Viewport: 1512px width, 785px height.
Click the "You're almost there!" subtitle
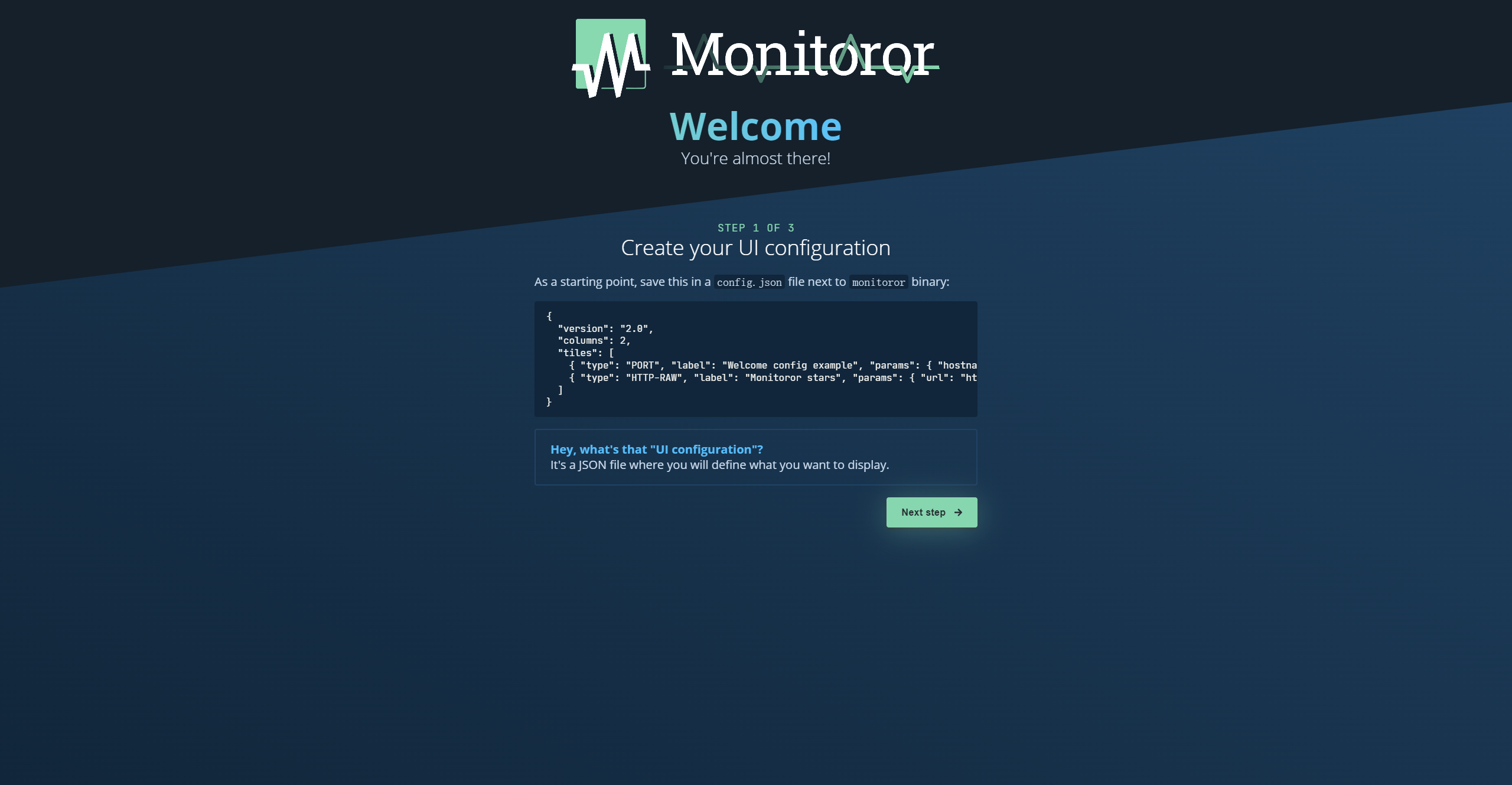click(x=756, y=158)
